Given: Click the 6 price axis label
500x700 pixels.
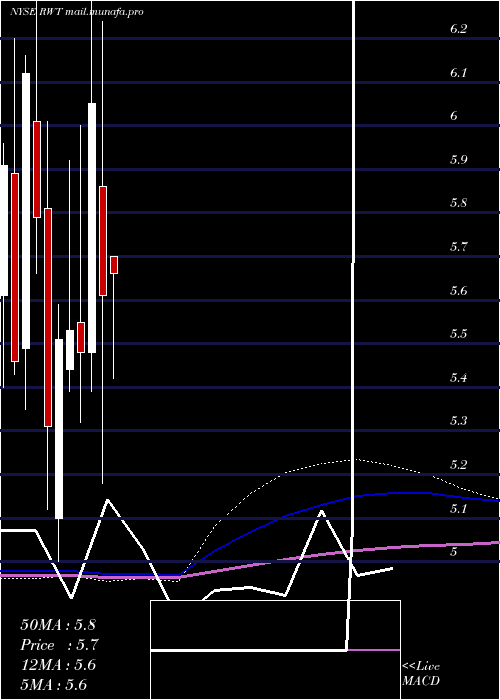Looking at the screenshot, I should (454, 116).
